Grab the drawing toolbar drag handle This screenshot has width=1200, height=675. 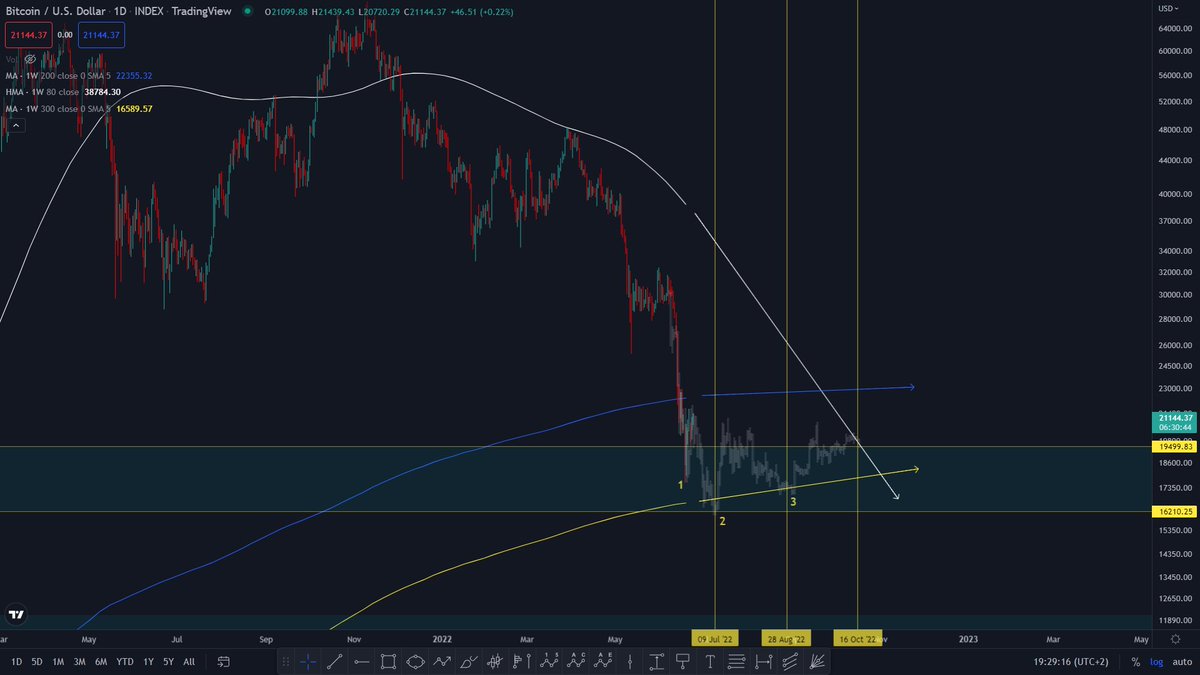click(286, 661)
